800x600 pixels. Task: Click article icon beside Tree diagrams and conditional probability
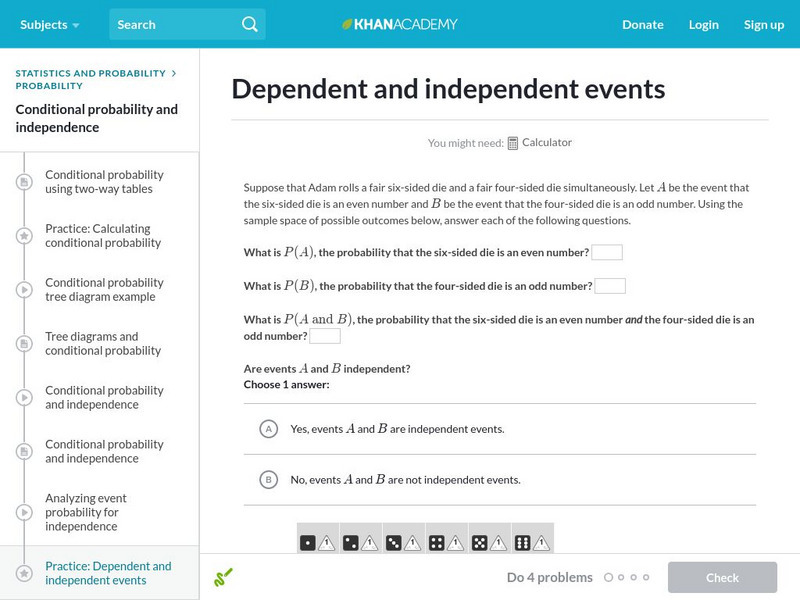(24, 343)
